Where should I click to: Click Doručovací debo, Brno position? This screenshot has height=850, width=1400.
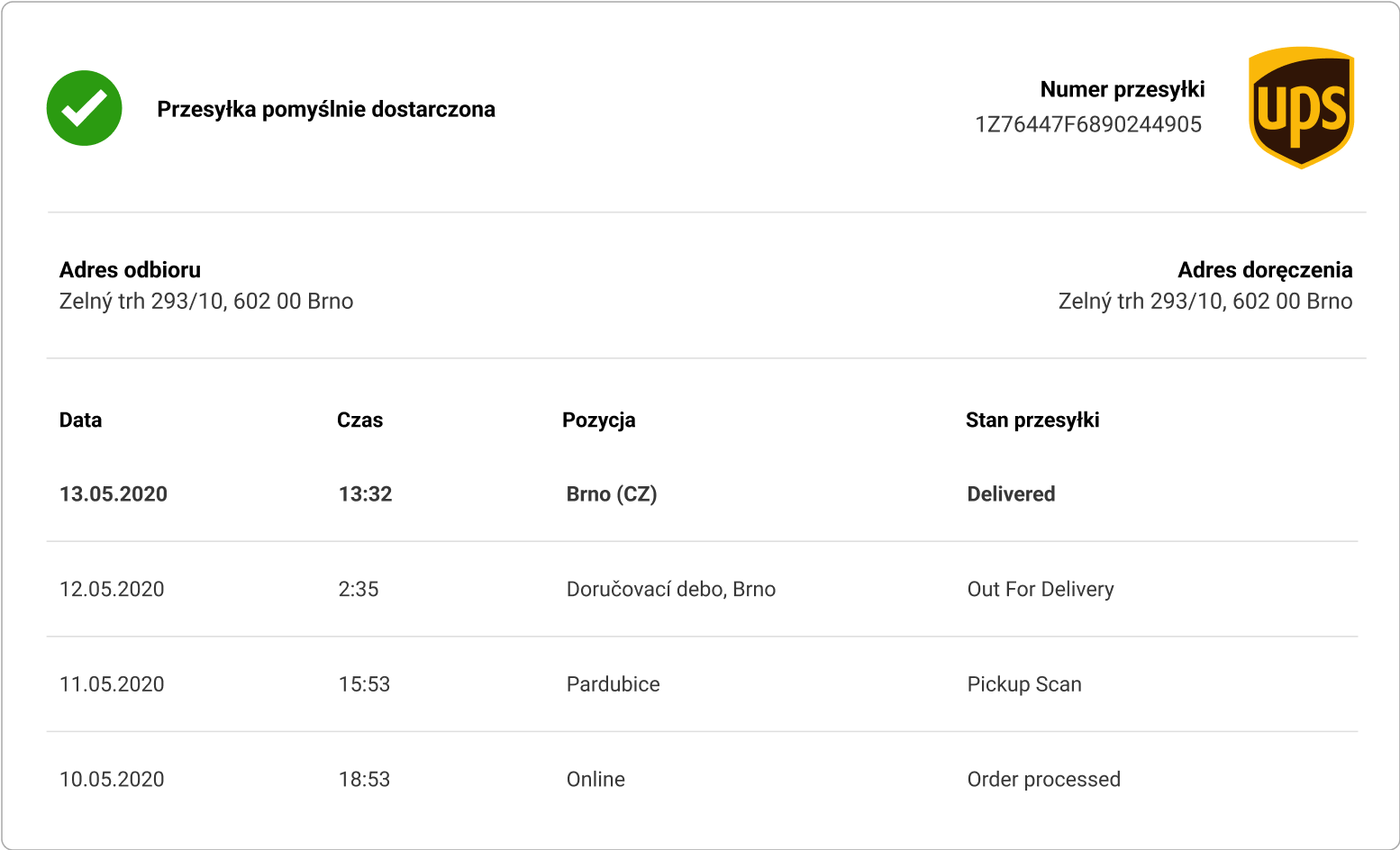coord(671,589)
